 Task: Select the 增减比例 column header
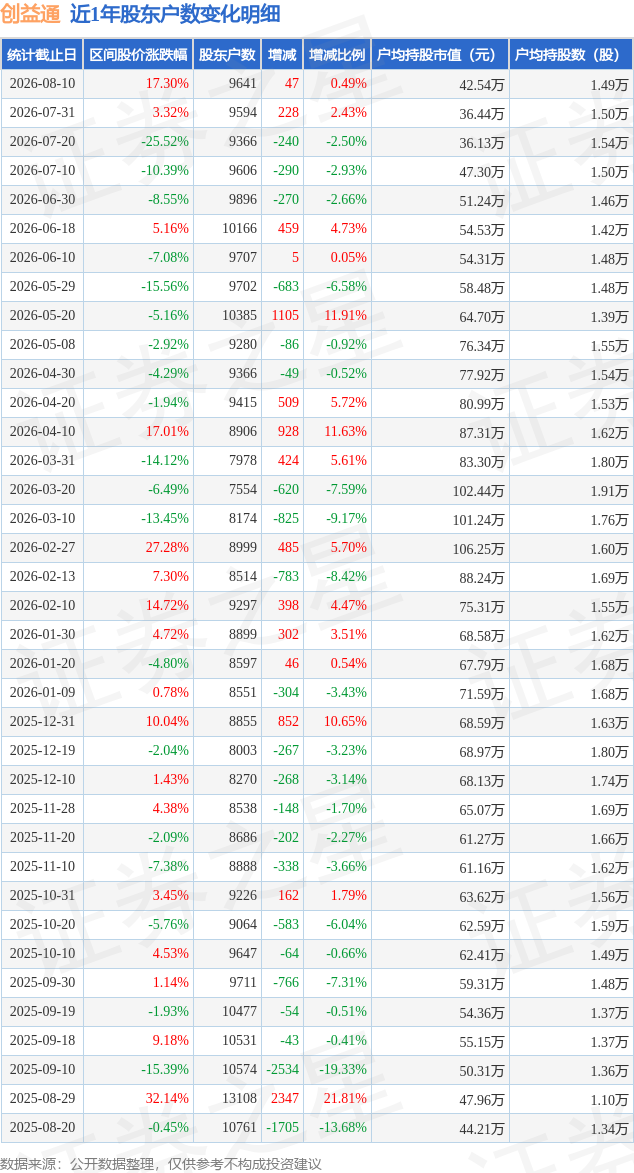click(338, 55)
